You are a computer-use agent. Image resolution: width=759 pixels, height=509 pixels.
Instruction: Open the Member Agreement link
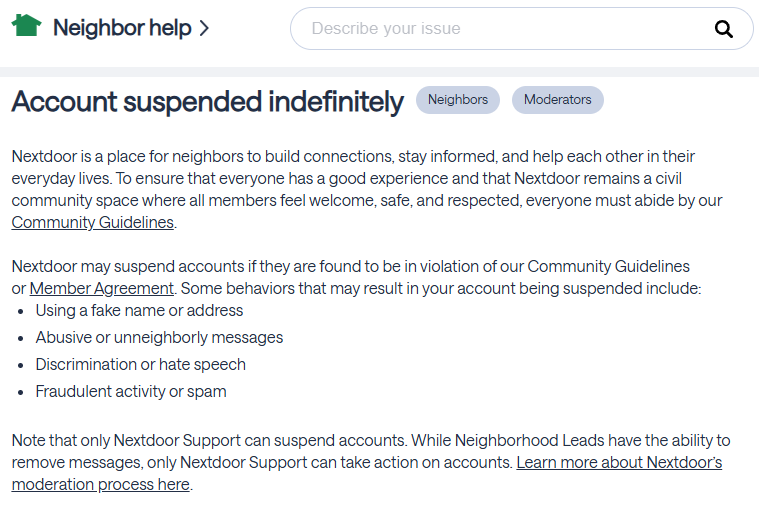tap(102, 288)
